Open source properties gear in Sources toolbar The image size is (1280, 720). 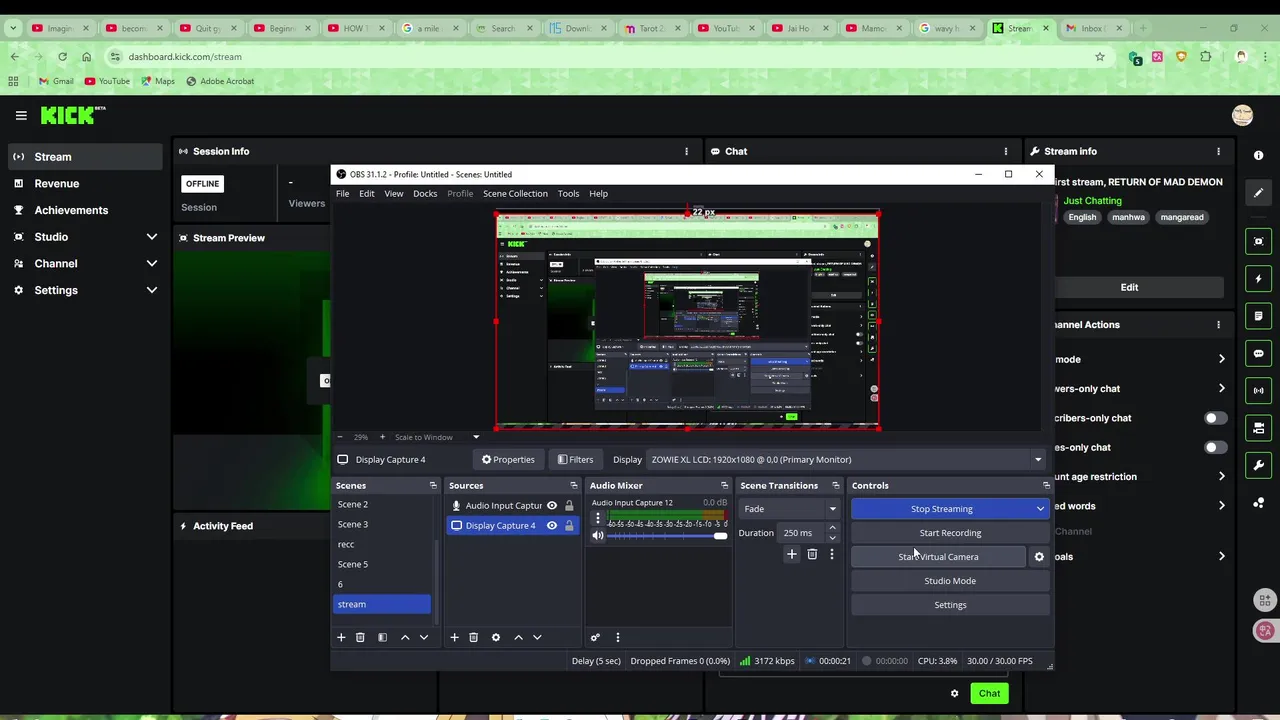click(x=495, y=637)
